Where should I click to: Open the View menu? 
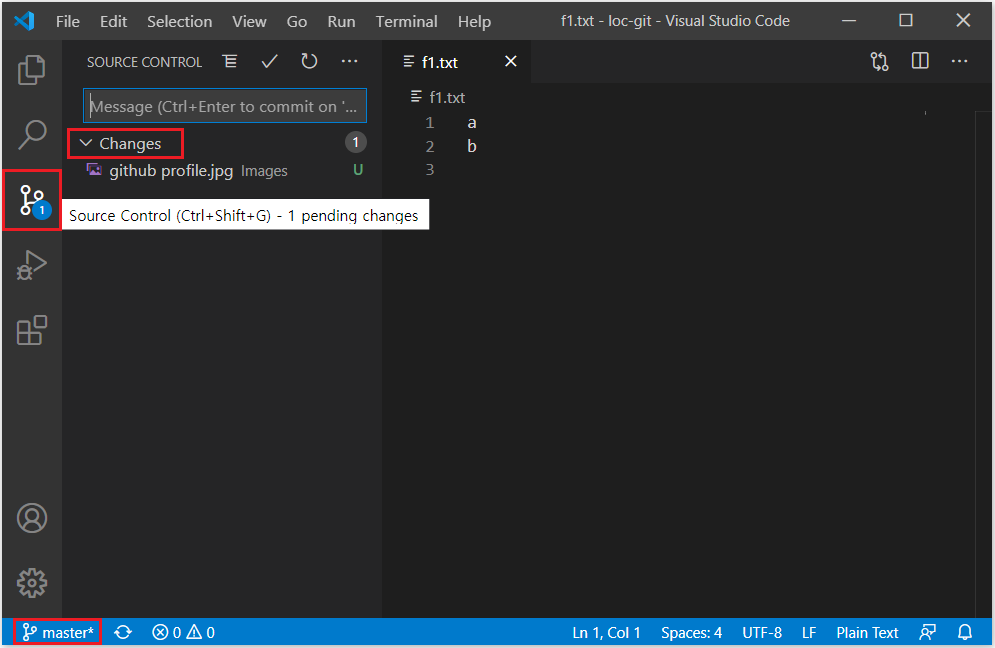[x=249, y=21]
